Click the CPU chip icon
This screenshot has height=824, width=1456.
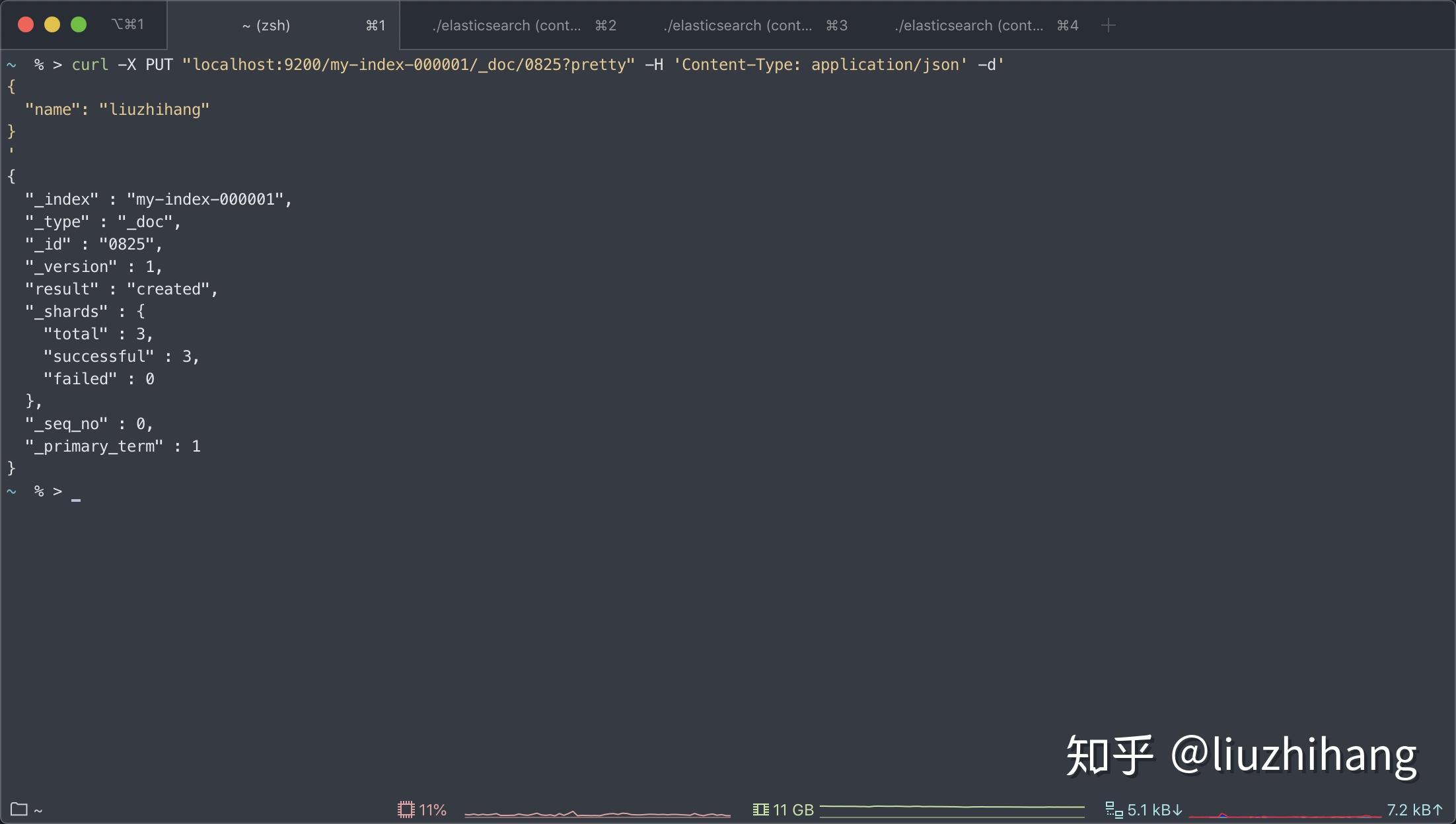click(x=406, y=809)
